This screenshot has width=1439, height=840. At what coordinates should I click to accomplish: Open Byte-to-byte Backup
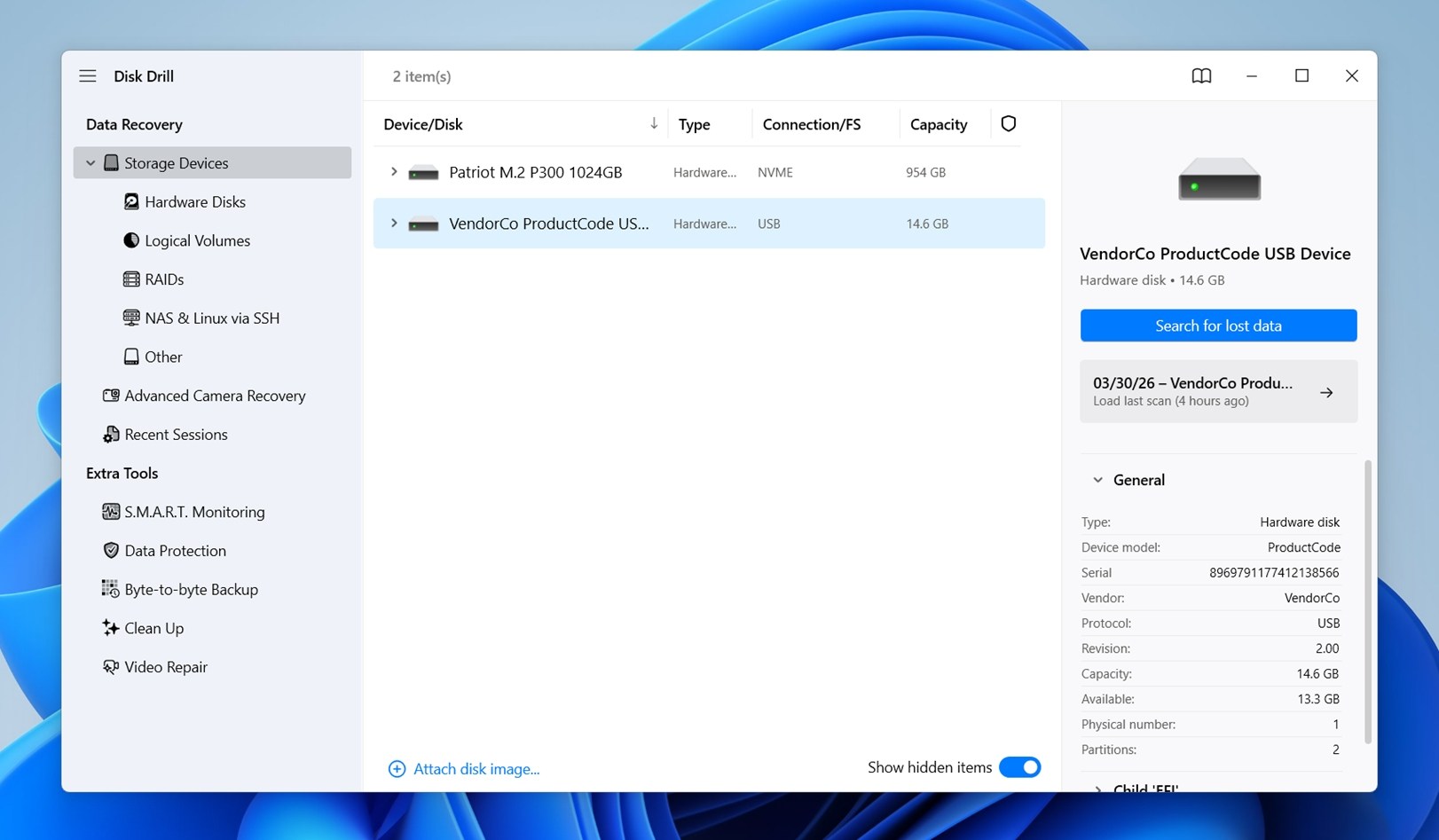[x=191, y=589]
